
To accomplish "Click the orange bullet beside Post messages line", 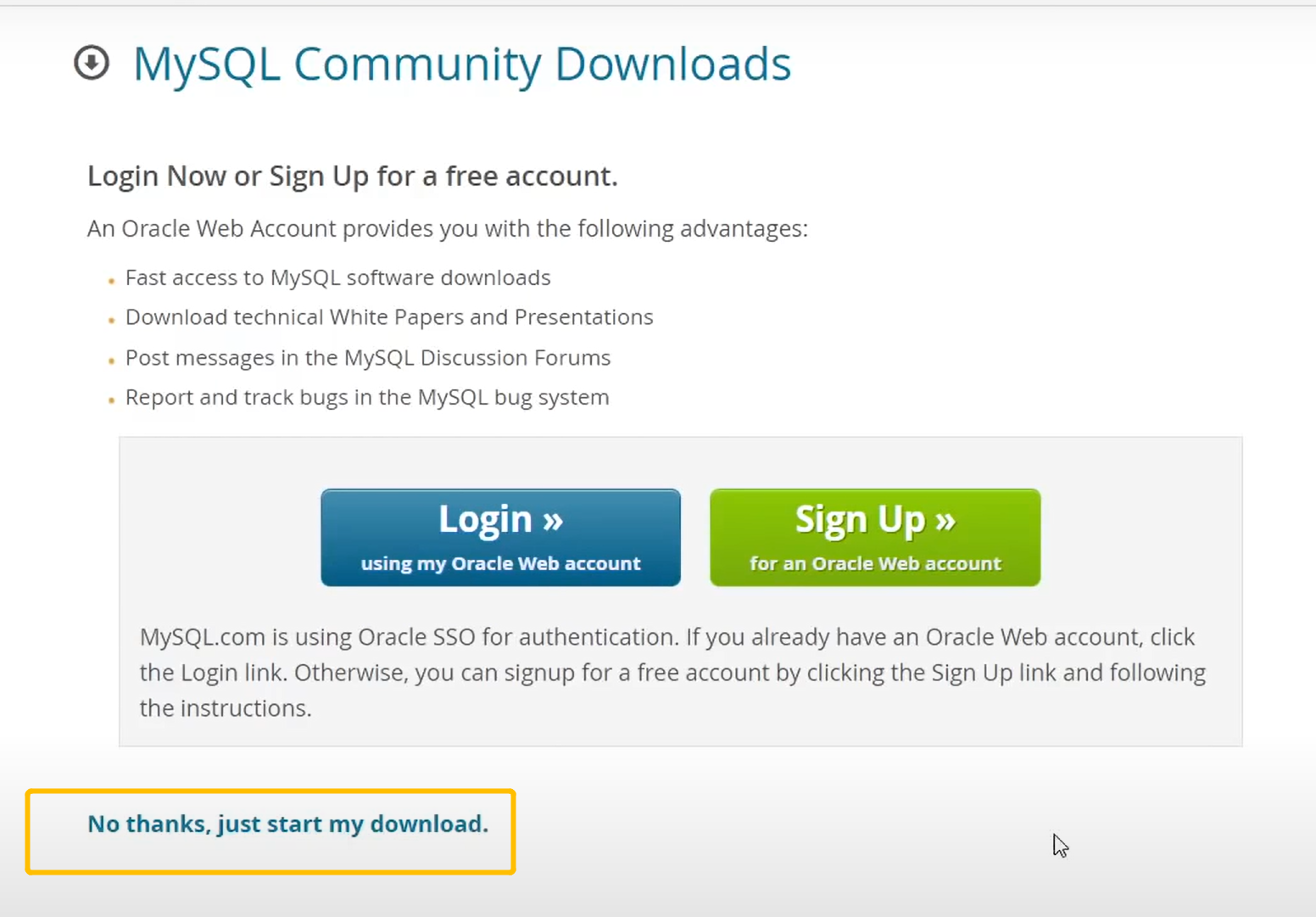I will pyautogui.click(x=112, y=361).
